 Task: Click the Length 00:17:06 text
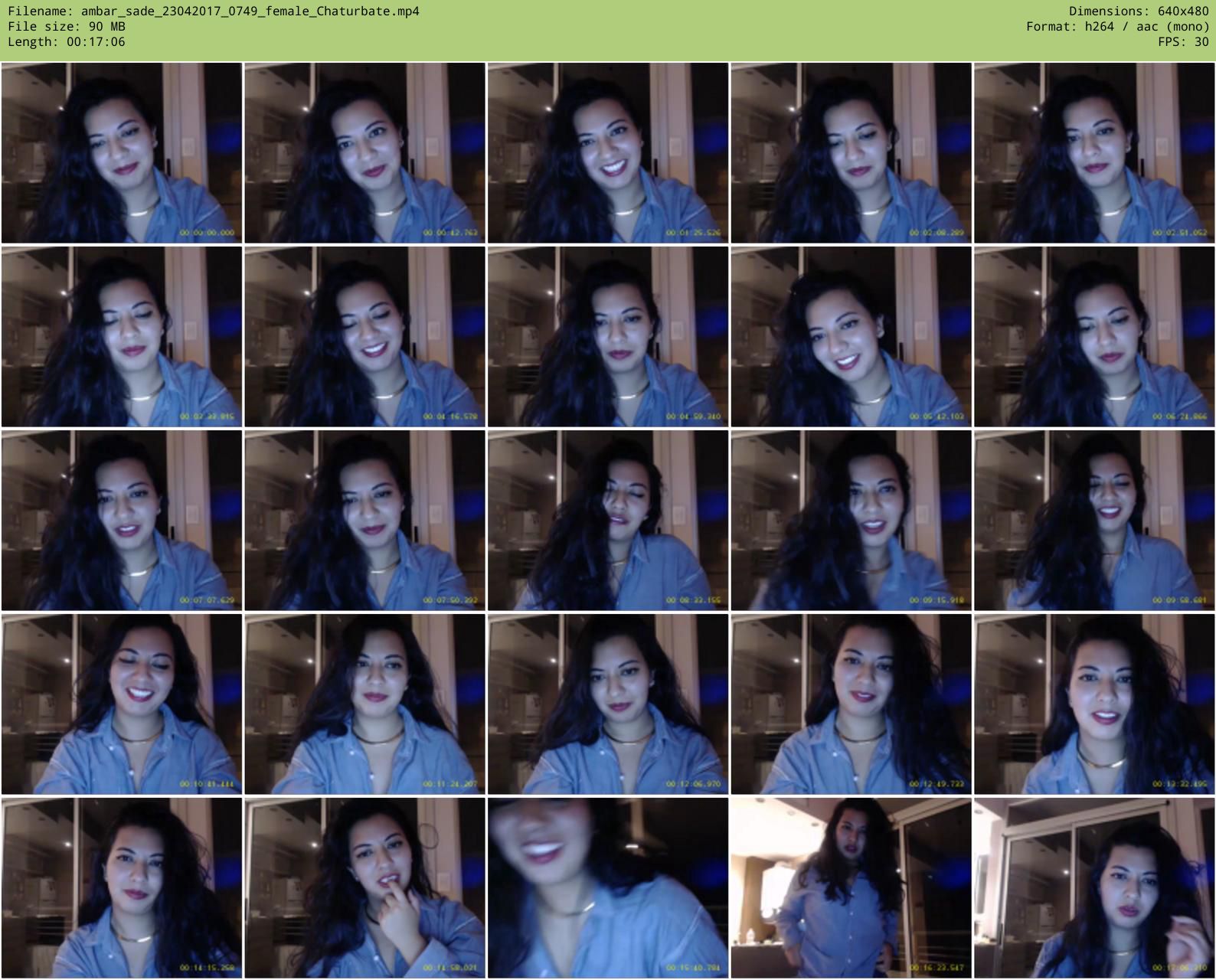tap(67, 42)
